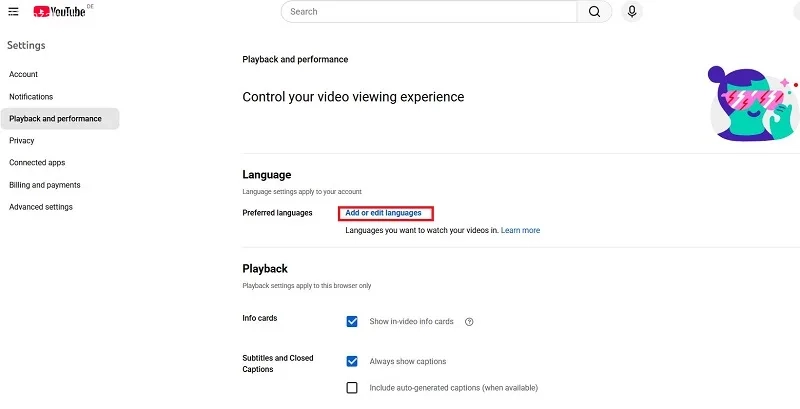Open Advanced settings
The width and height of the screenshot is (800, 409).
click(x=41, y=207)
